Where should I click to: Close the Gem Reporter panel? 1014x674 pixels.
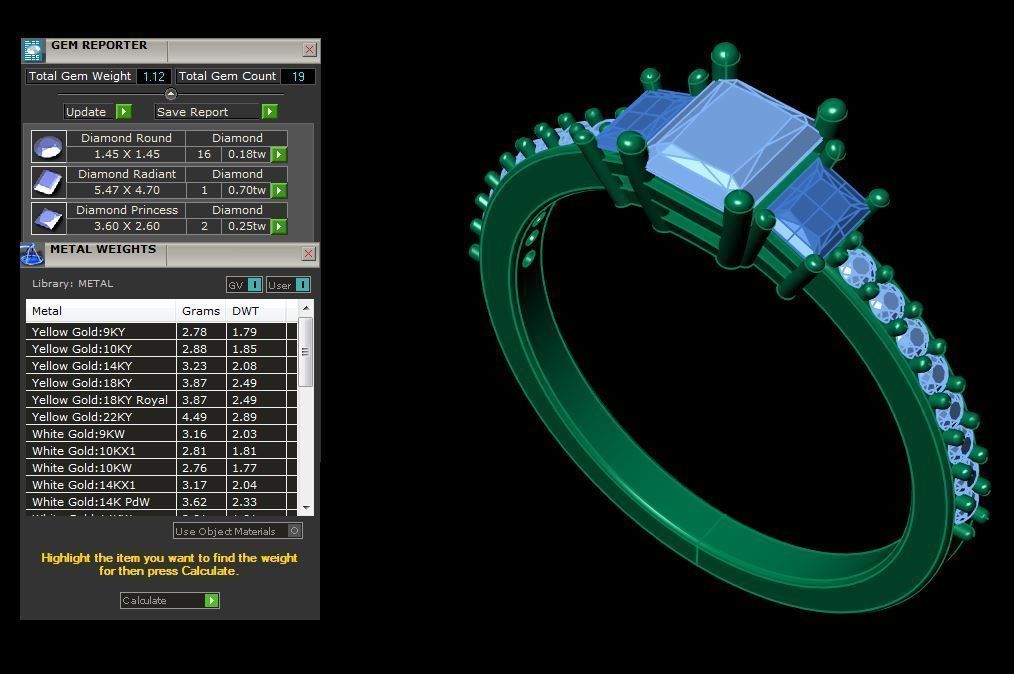tap(310, 50)
